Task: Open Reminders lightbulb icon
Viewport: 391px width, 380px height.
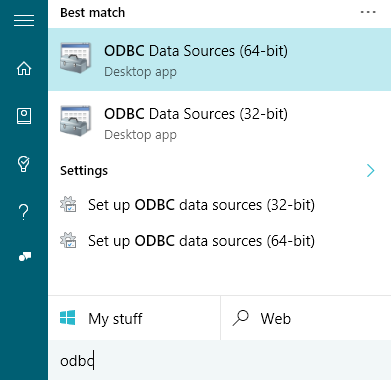Action: pyautogui.click(x=24, y=164)
